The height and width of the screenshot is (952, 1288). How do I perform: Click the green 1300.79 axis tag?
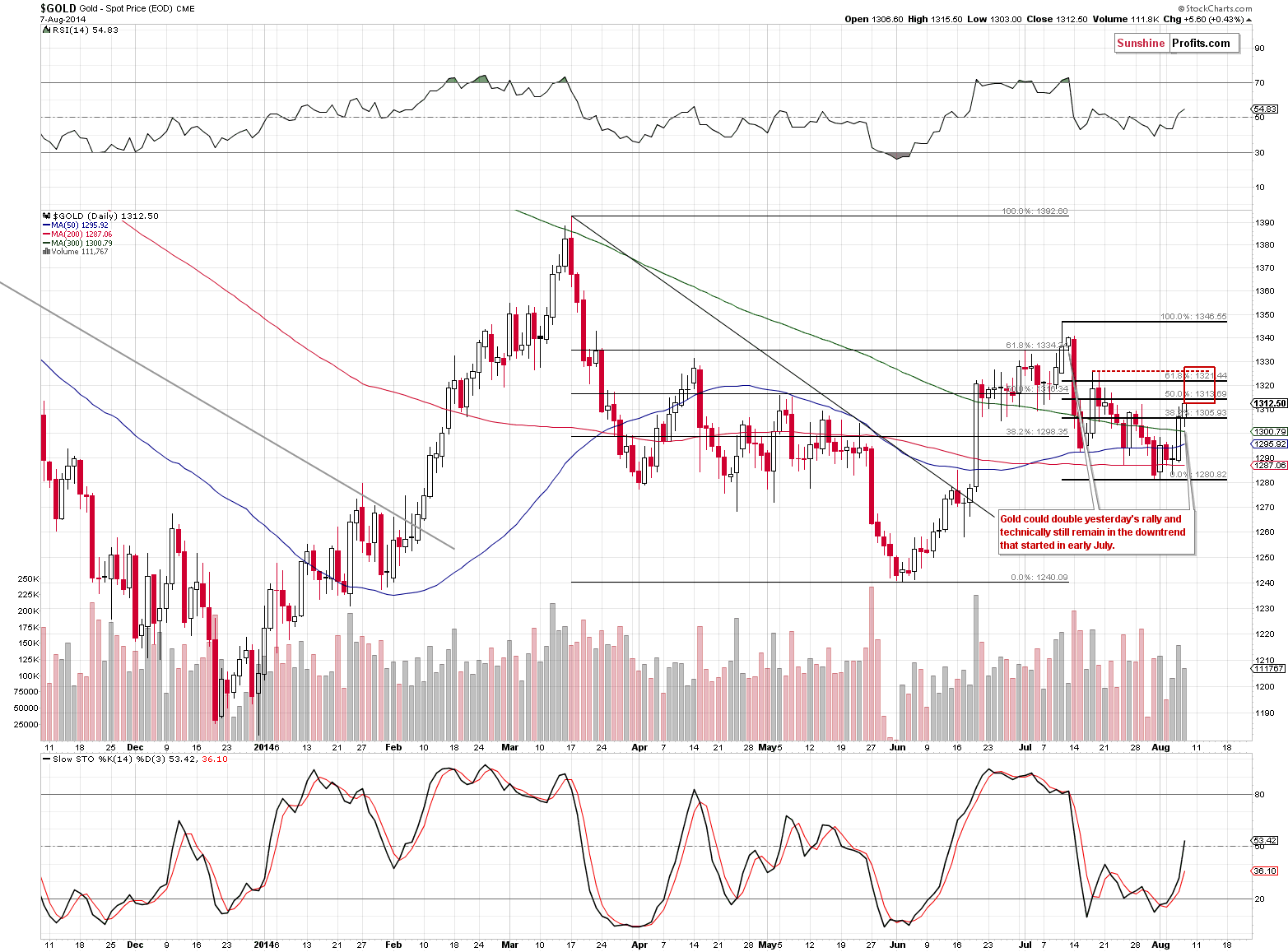click(x=1269, y=431)
